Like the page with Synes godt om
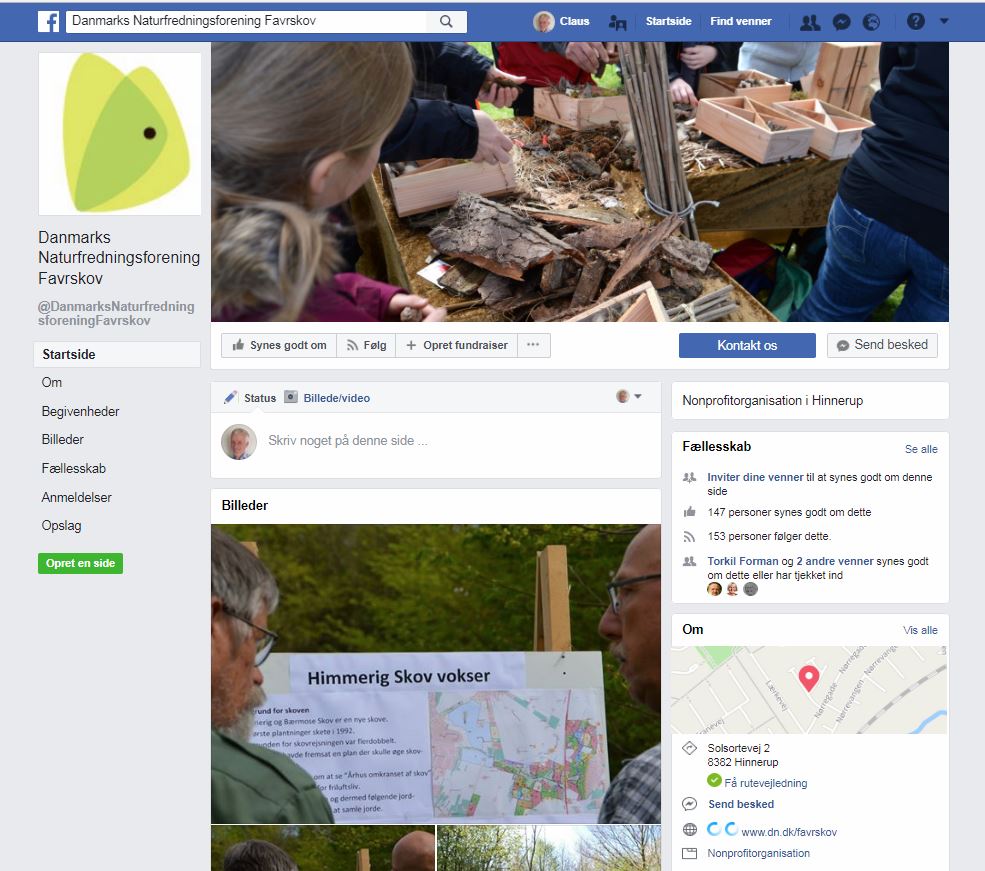 coord(279,345)
